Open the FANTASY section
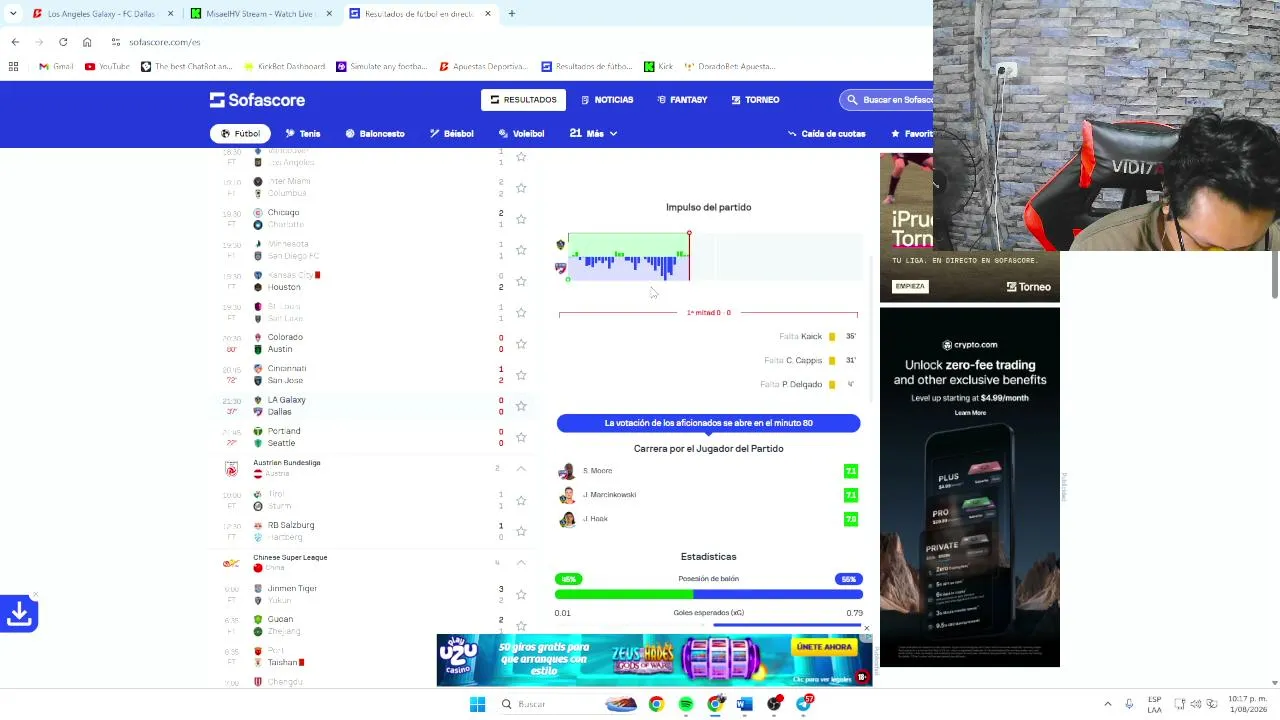Image resolution: width=1280 pixels, height=720 pixels. pos(682,100)
